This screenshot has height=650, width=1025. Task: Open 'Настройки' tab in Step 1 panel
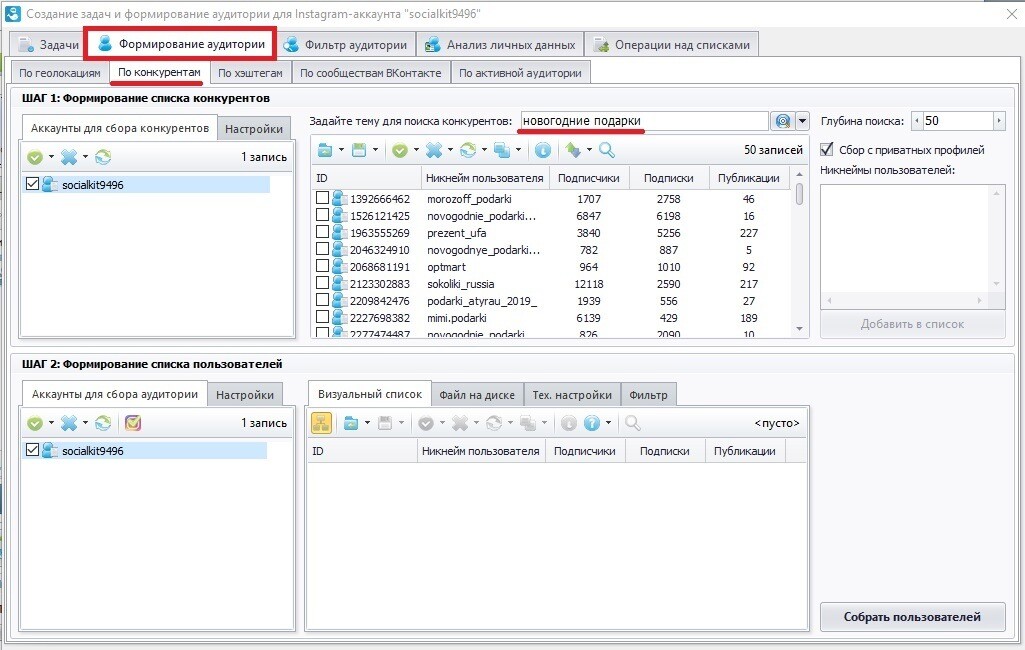[254, 129]
